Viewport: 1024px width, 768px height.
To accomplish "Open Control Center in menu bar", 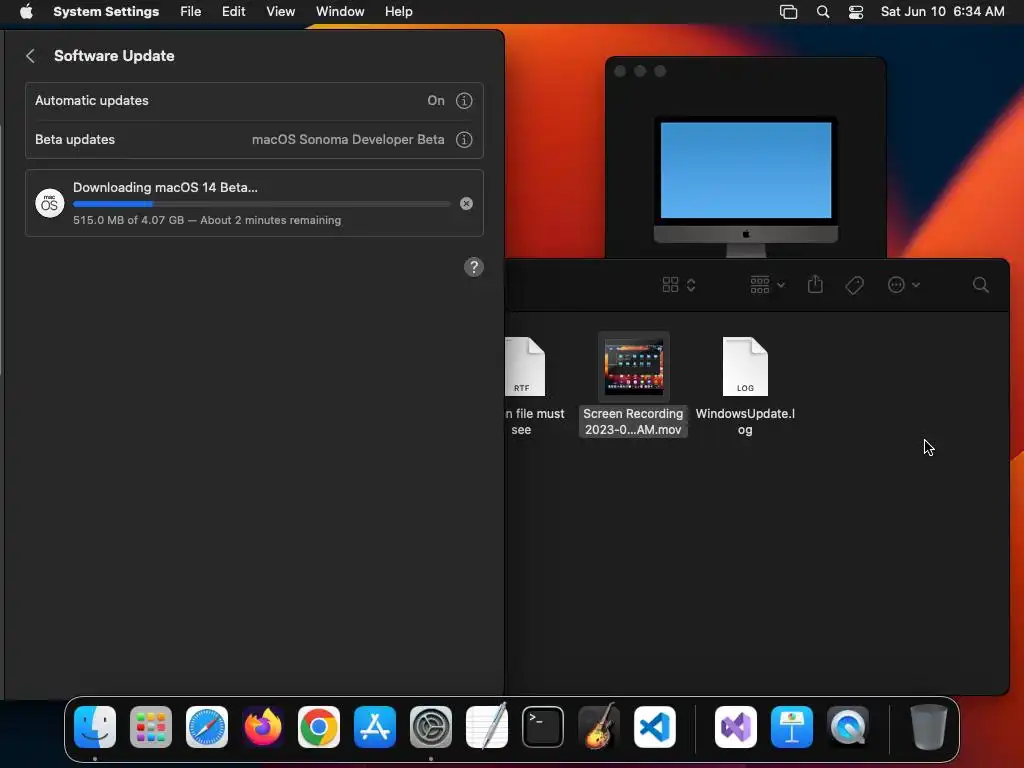I will click(856, 12).
